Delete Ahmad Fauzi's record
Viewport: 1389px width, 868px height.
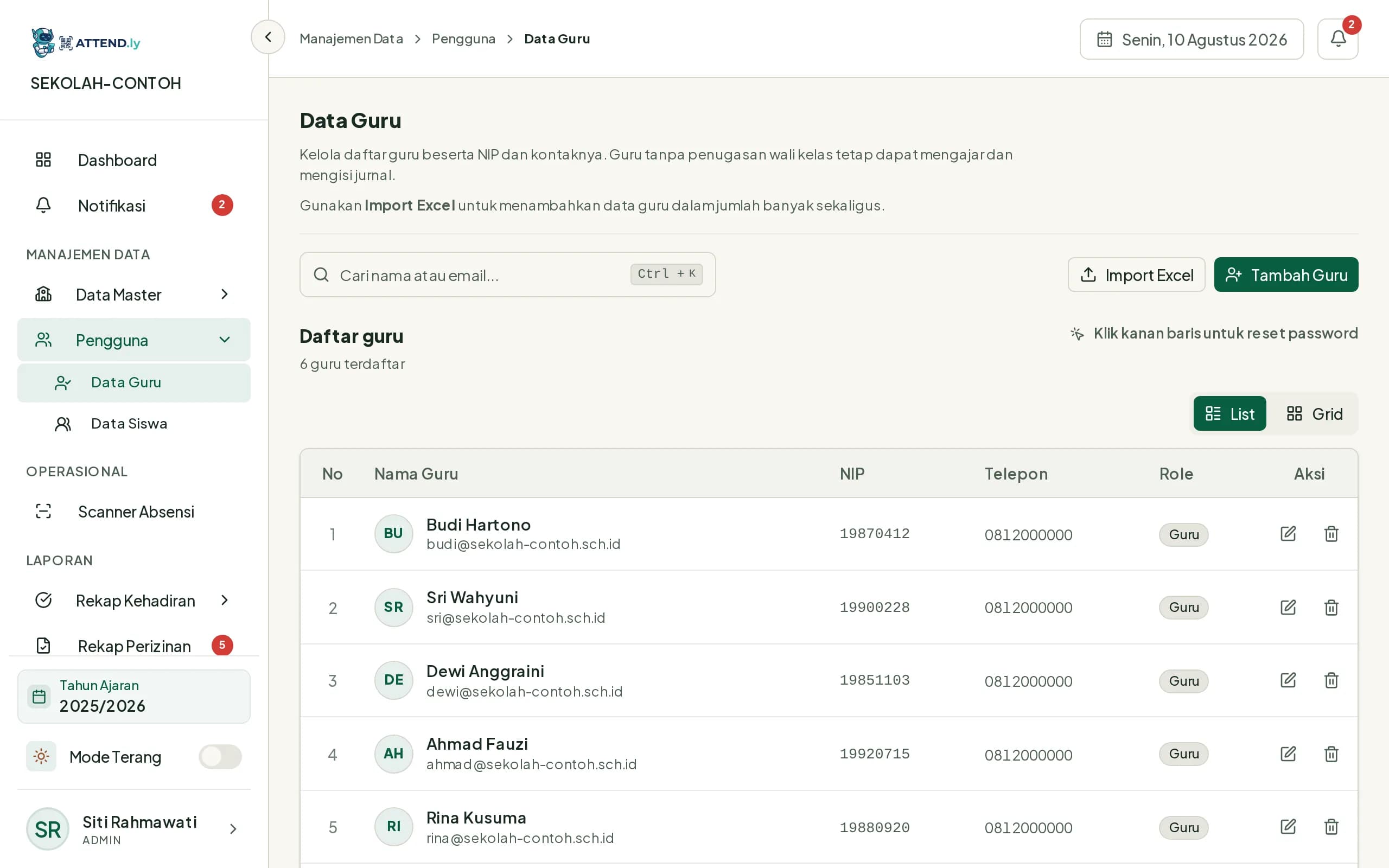pos(1331,754)
